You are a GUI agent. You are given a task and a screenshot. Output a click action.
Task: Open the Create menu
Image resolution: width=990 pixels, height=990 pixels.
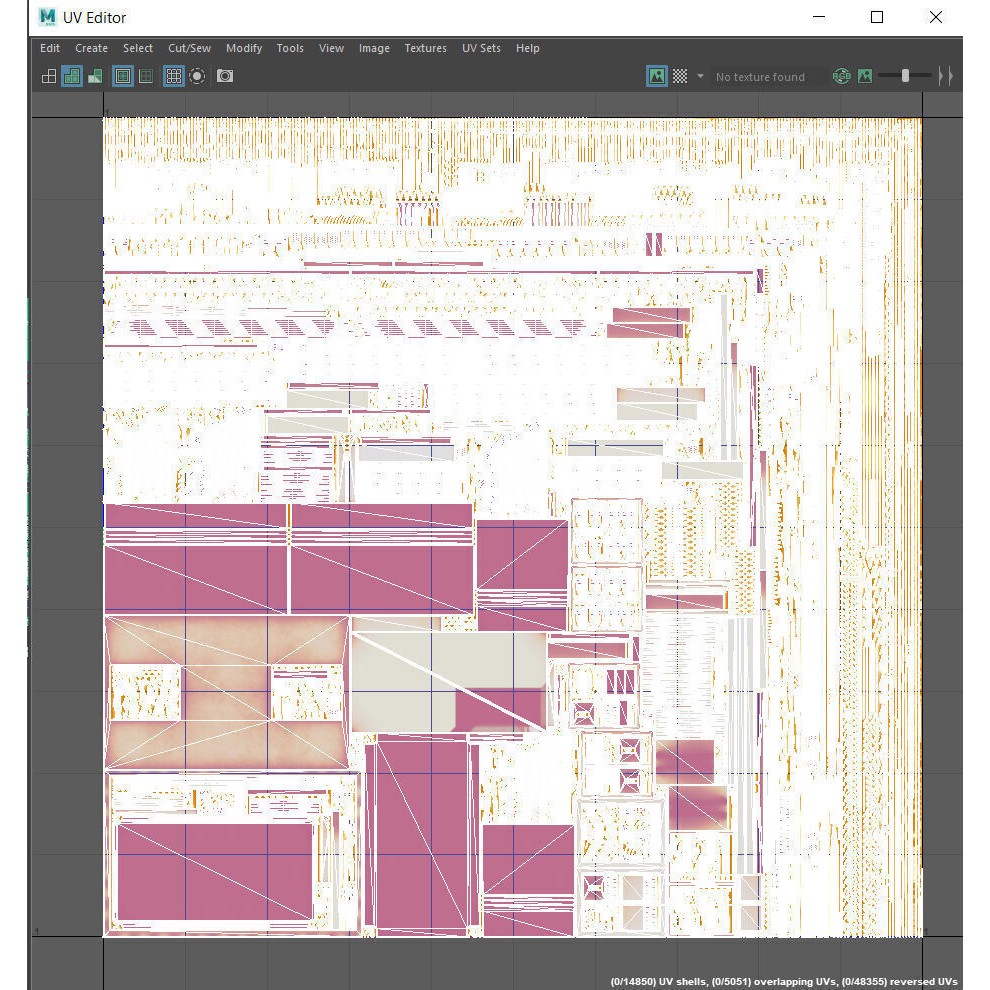coord(92,48)
